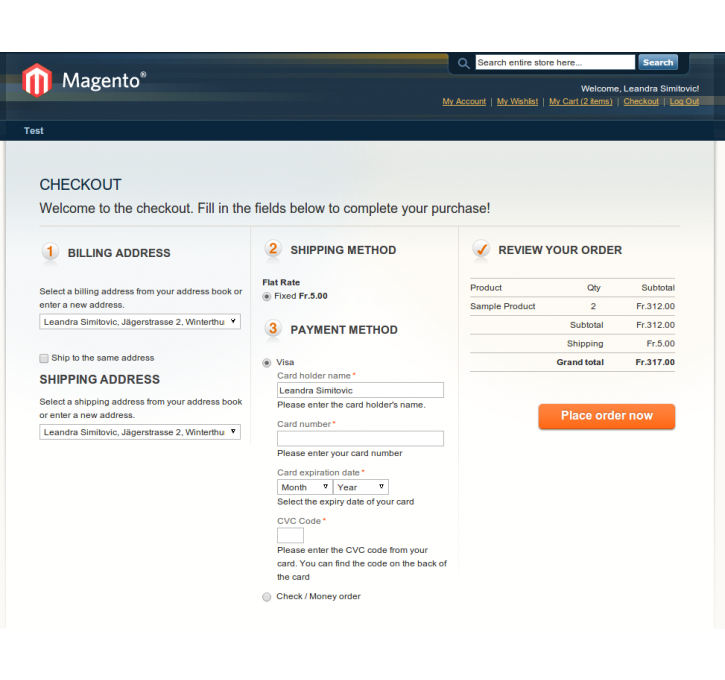Screen dimensions: 725x680
Task: Choose the Check / Money order radio button
Action: tap(266, 597)
